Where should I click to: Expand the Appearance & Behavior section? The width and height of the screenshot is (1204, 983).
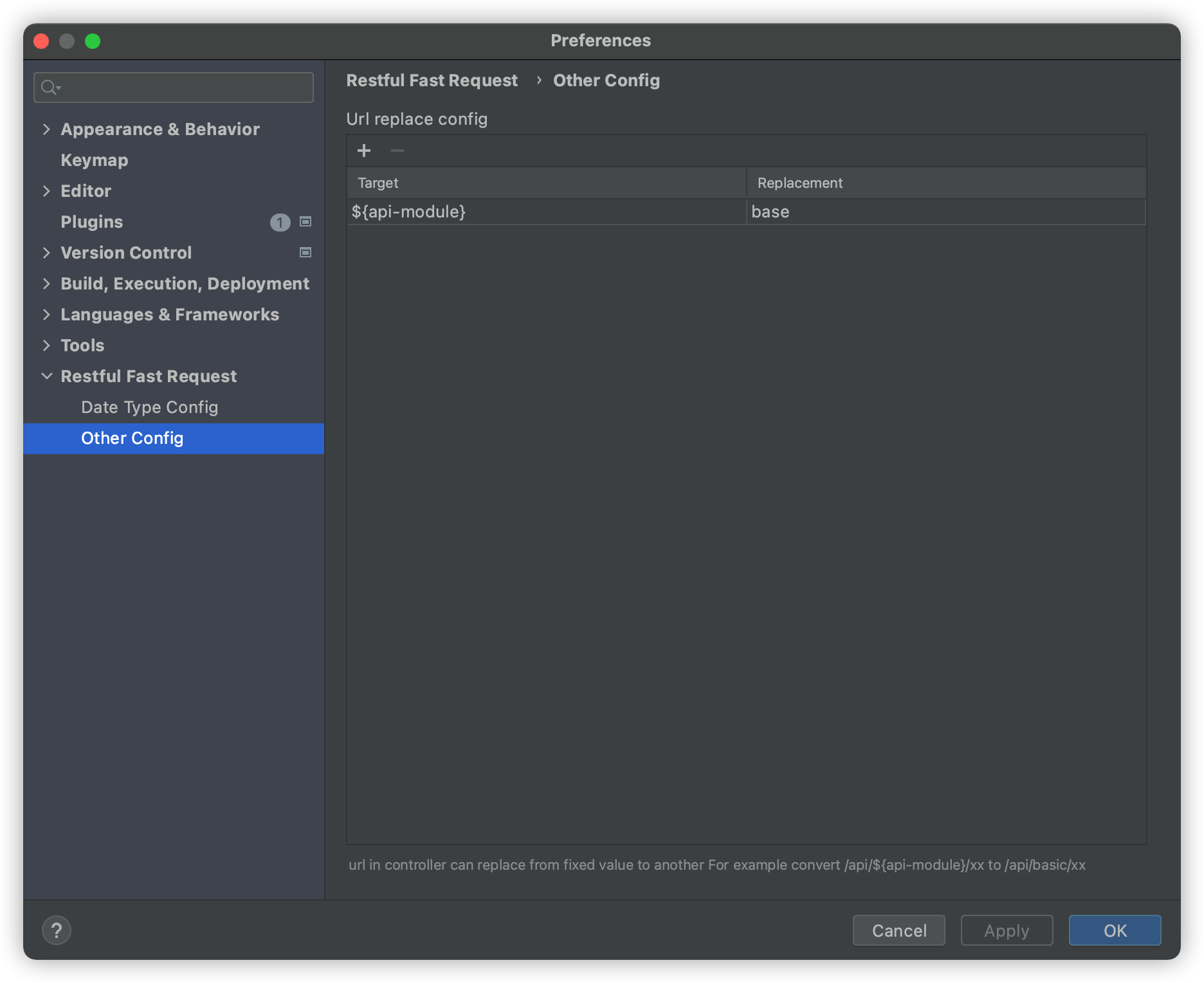(x=46, y=129)
